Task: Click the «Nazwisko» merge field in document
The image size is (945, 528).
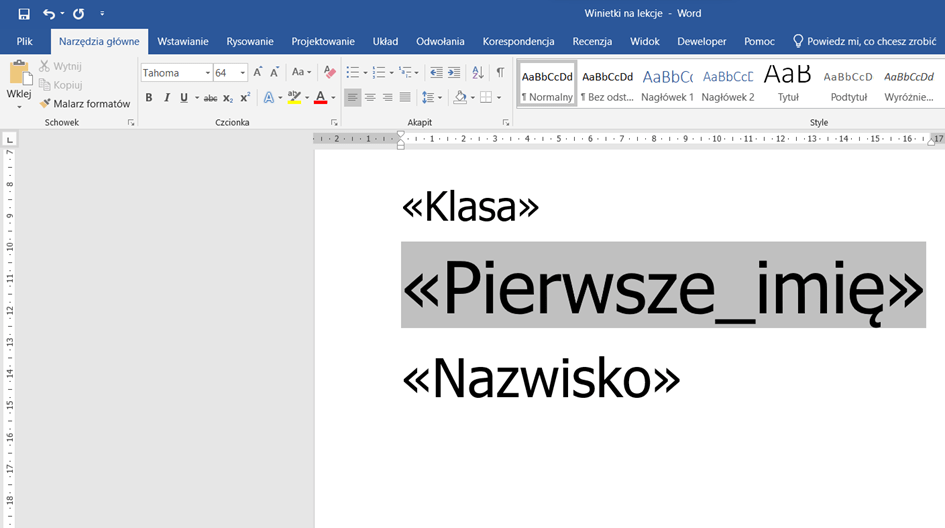Action: point(541,379)
